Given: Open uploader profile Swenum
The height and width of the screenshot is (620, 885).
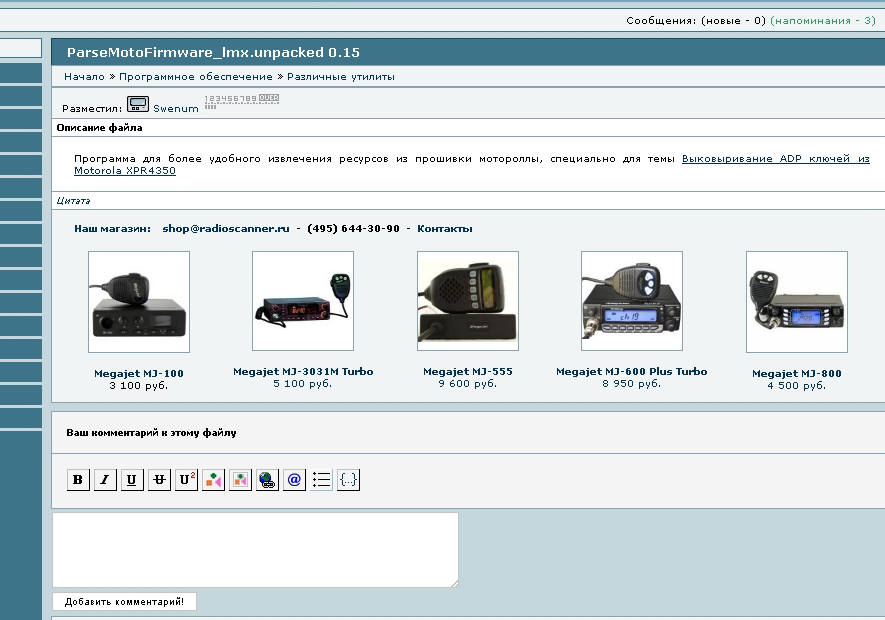Looking at the screenshot, I should click(176, 108).
